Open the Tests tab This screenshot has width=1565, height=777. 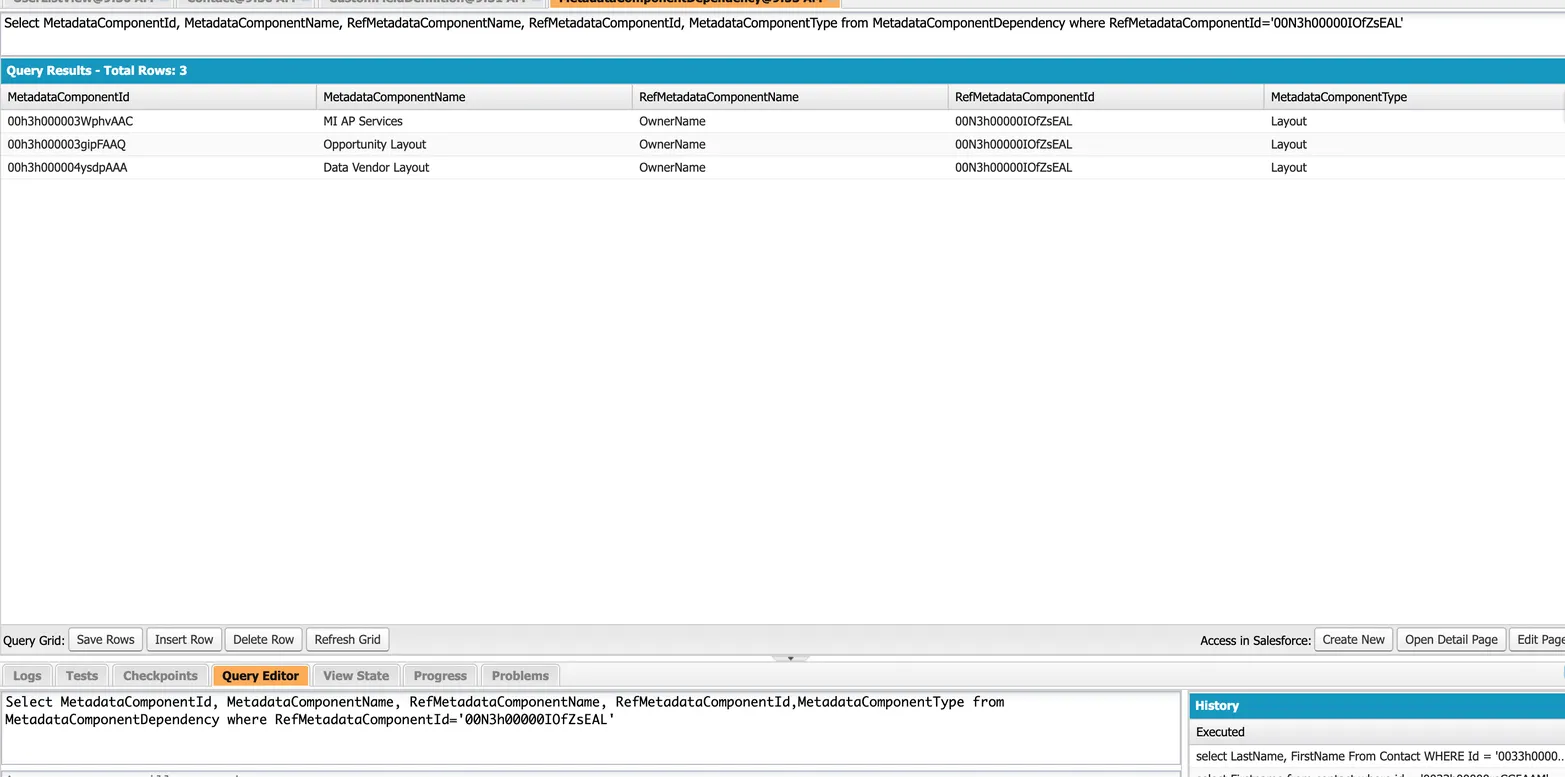pyautogui.click(x=81, y=675)
